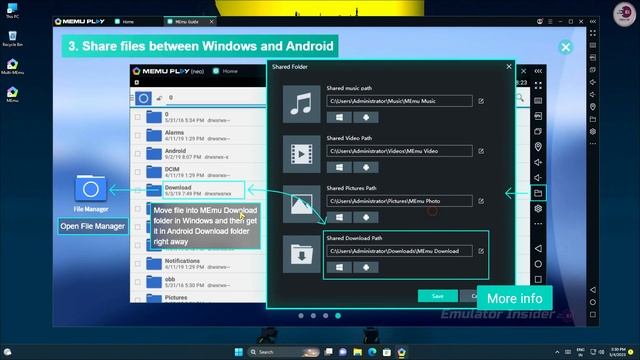
Task: Select the MEmu Guide tab
Action: [x=186, y=22]
